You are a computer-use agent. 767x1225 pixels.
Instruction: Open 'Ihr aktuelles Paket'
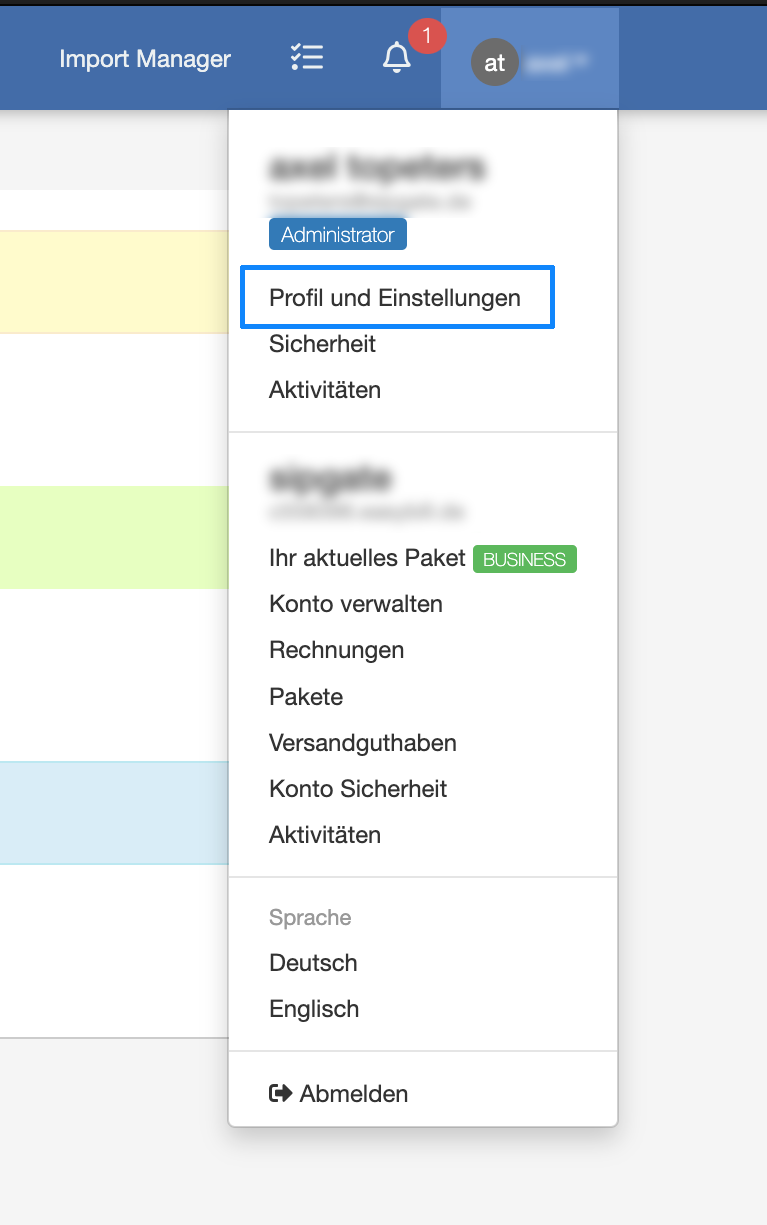[366, 558]
